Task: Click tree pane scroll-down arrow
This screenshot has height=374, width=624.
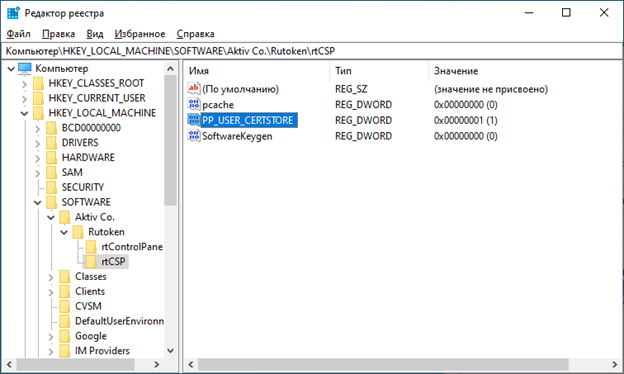Action: 170,351
